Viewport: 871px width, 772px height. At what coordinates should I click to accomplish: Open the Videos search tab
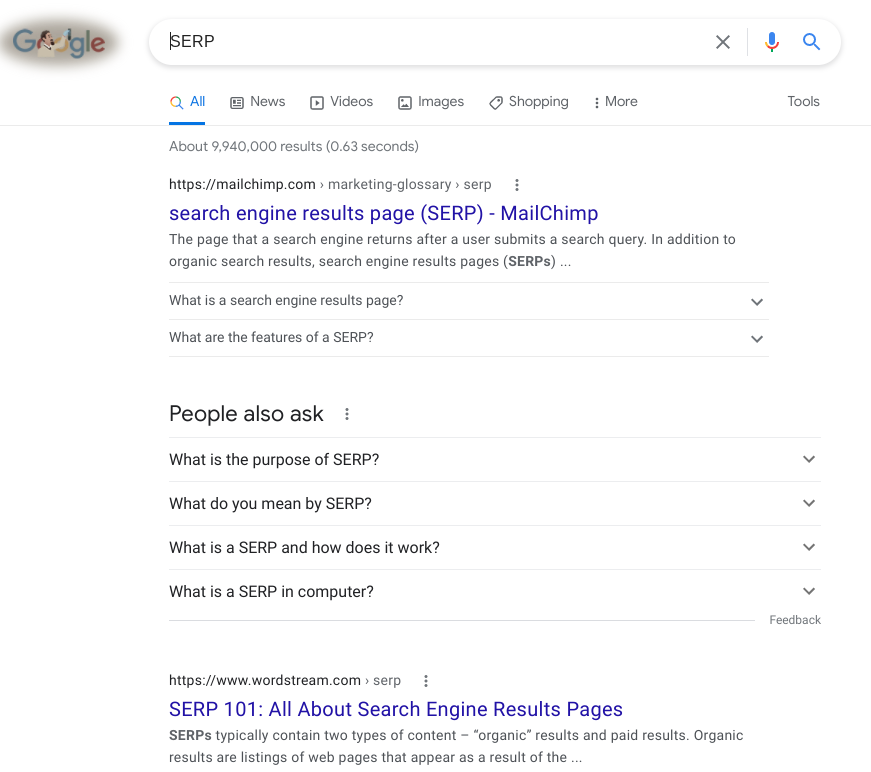tap(341, 102)
